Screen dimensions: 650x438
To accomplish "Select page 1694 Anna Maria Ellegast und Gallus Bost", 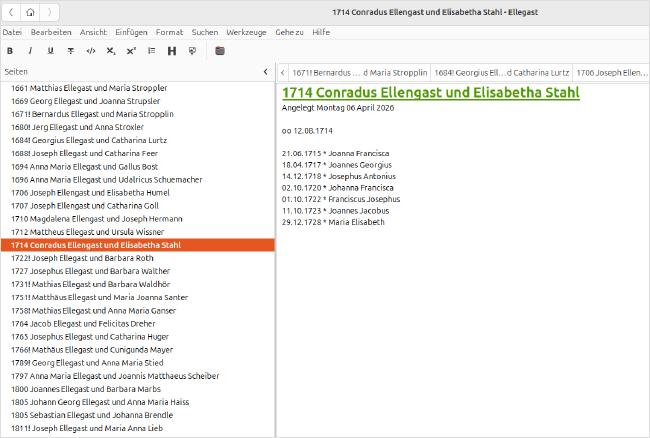I will coord(84,167).
